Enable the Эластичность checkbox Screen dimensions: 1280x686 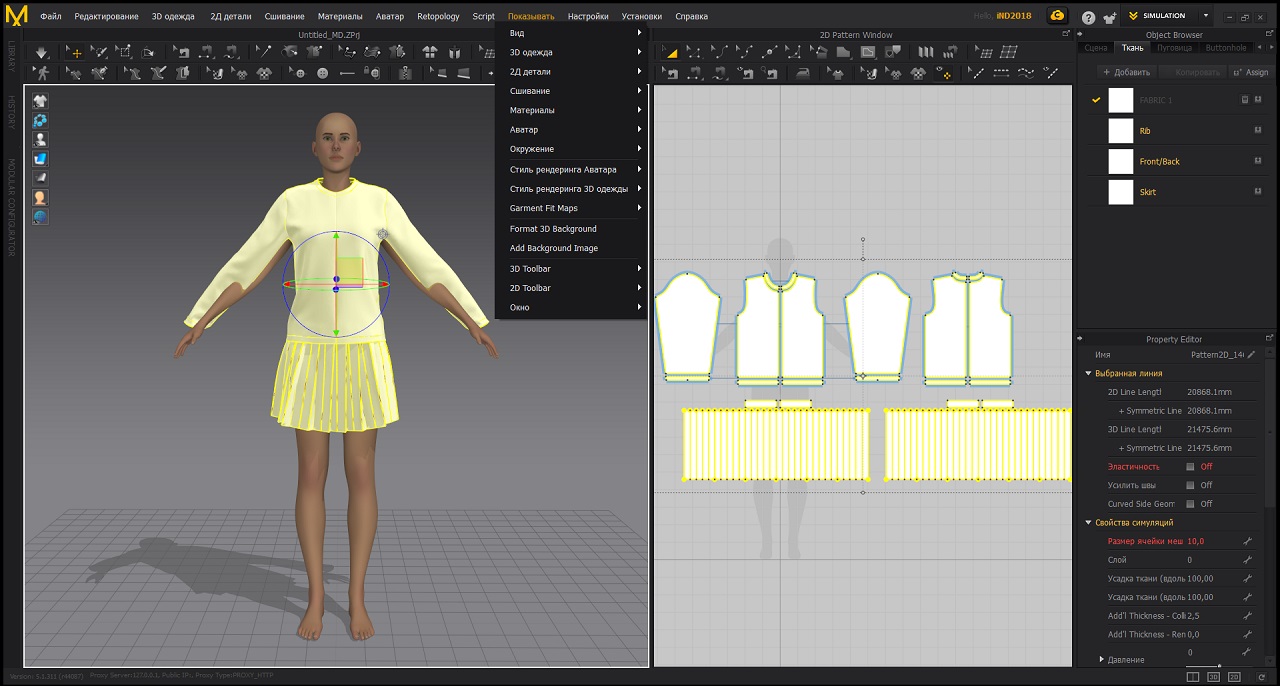1190,467
